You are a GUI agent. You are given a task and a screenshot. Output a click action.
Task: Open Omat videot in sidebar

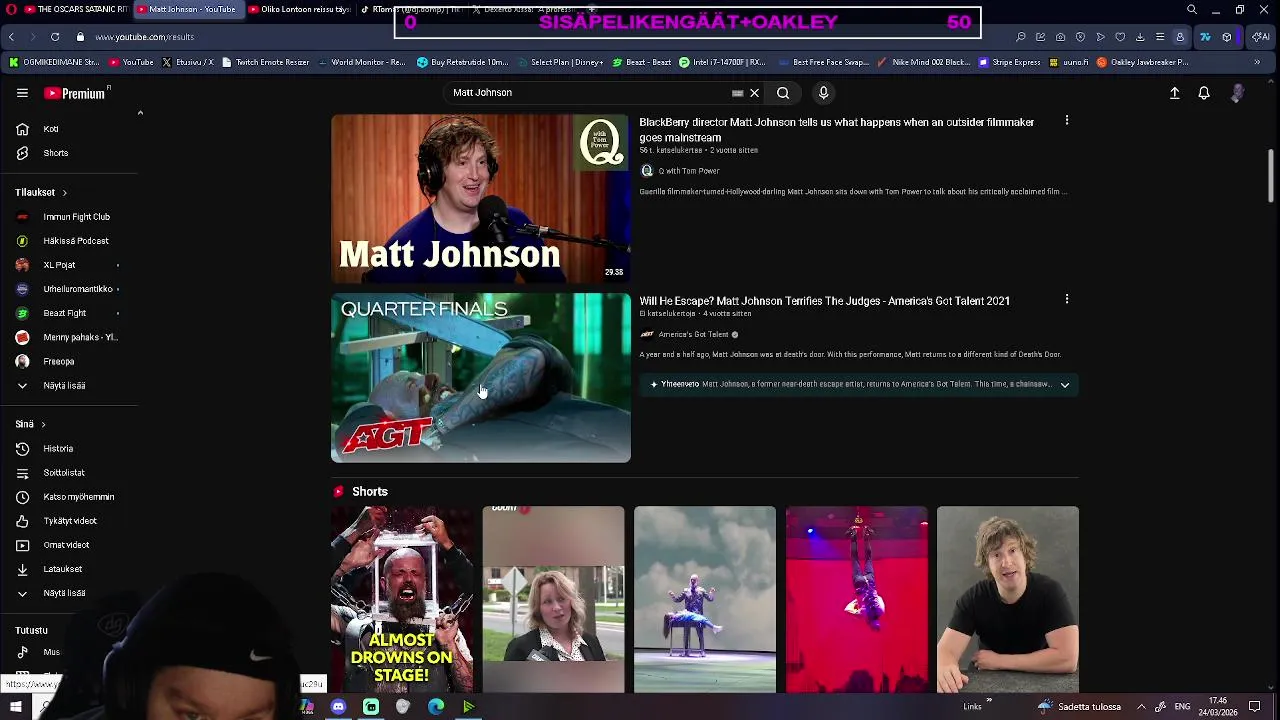(x=70, y=545)
